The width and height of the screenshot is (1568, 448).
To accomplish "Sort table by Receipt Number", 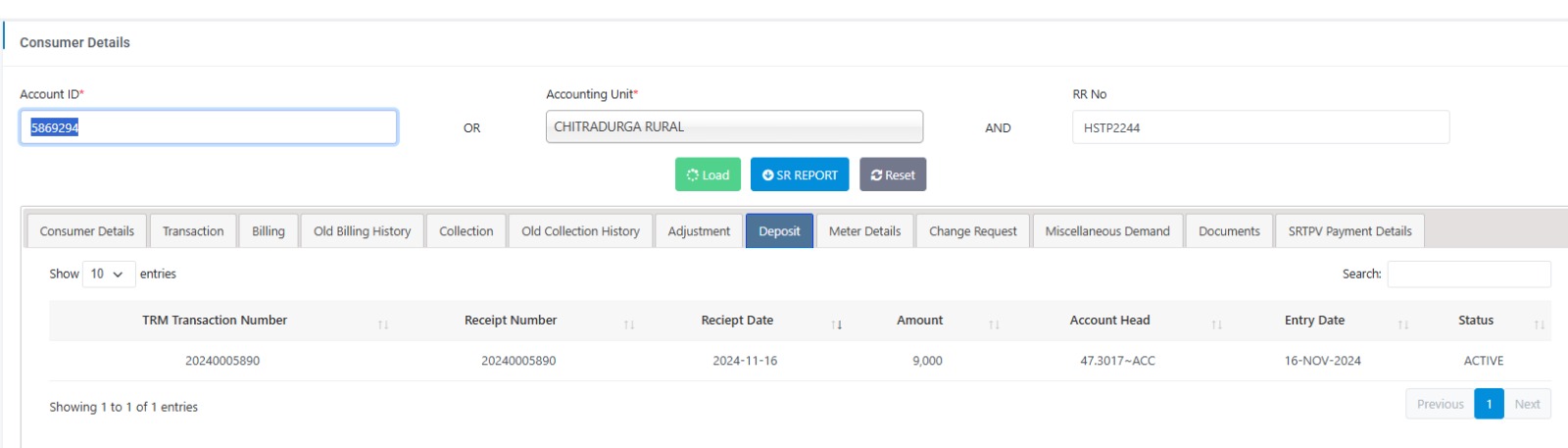I will click(x=511, y=321).
